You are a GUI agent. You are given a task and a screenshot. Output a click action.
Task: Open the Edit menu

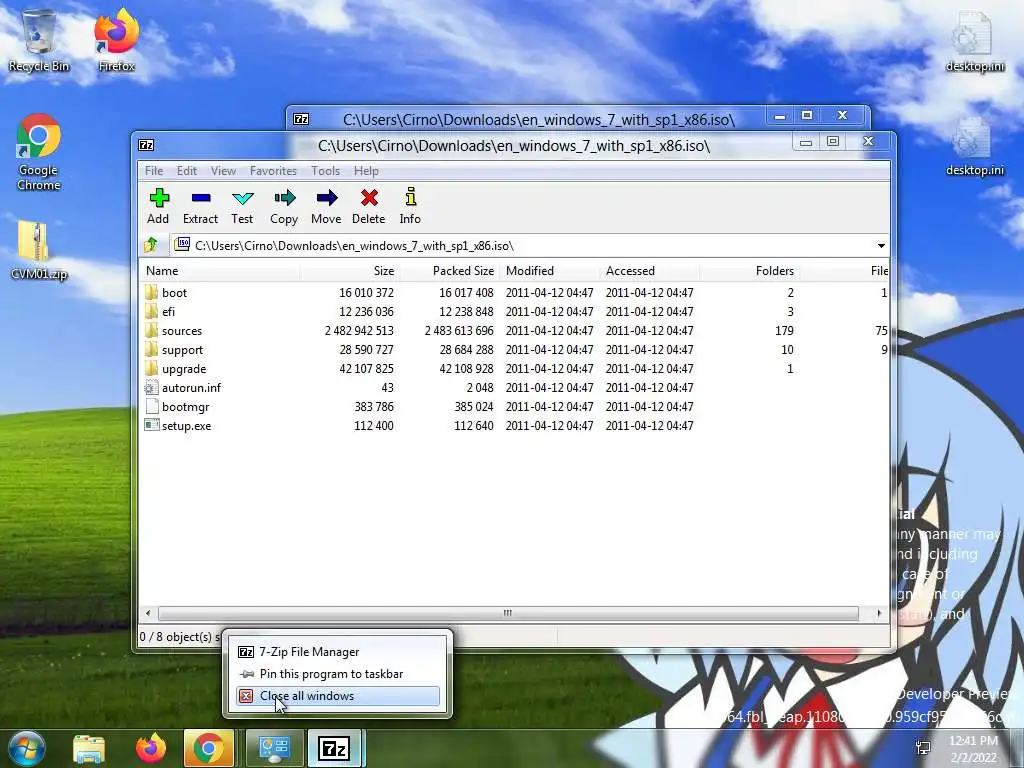coord(187,170)
